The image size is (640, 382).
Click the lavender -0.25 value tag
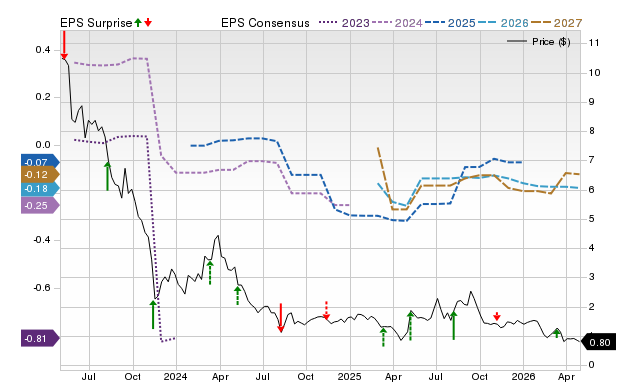(x=40, y=205)
